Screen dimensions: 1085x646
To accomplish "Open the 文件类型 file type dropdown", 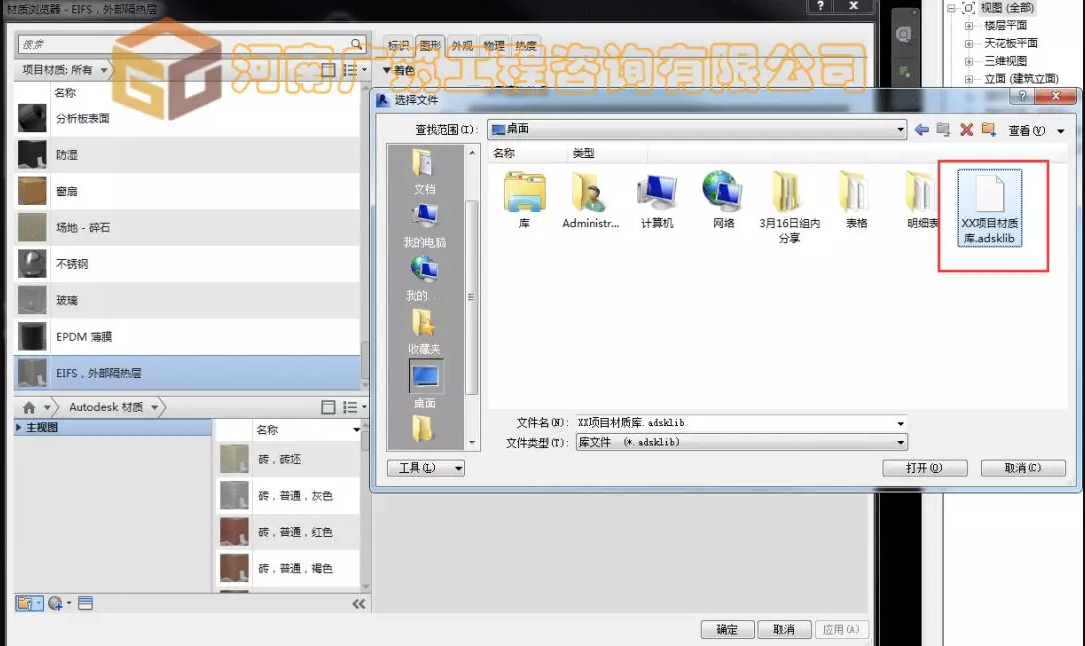I will (x=898, y=442).
